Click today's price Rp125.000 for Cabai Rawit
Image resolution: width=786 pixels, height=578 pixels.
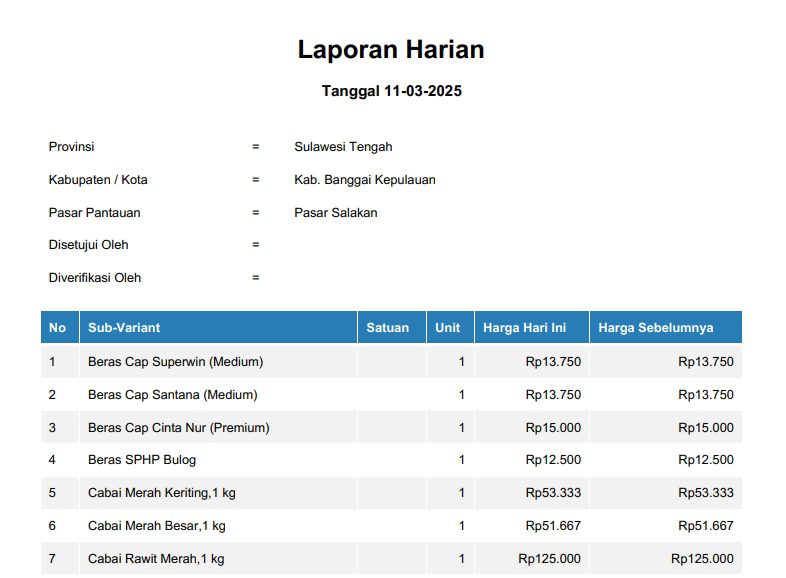tap(549, 559)
